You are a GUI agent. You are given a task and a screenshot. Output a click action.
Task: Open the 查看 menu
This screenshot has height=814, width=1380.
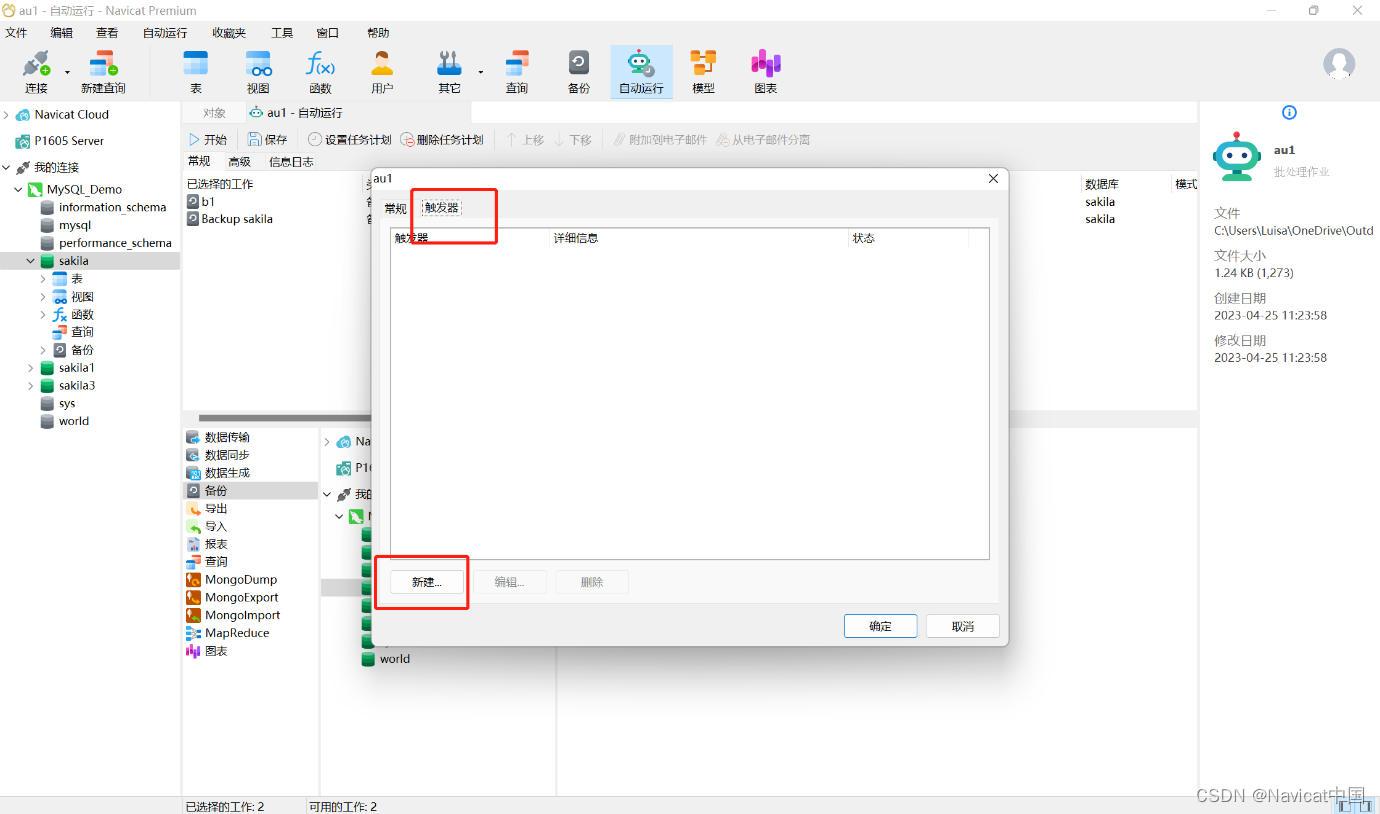tap(107, 33)
